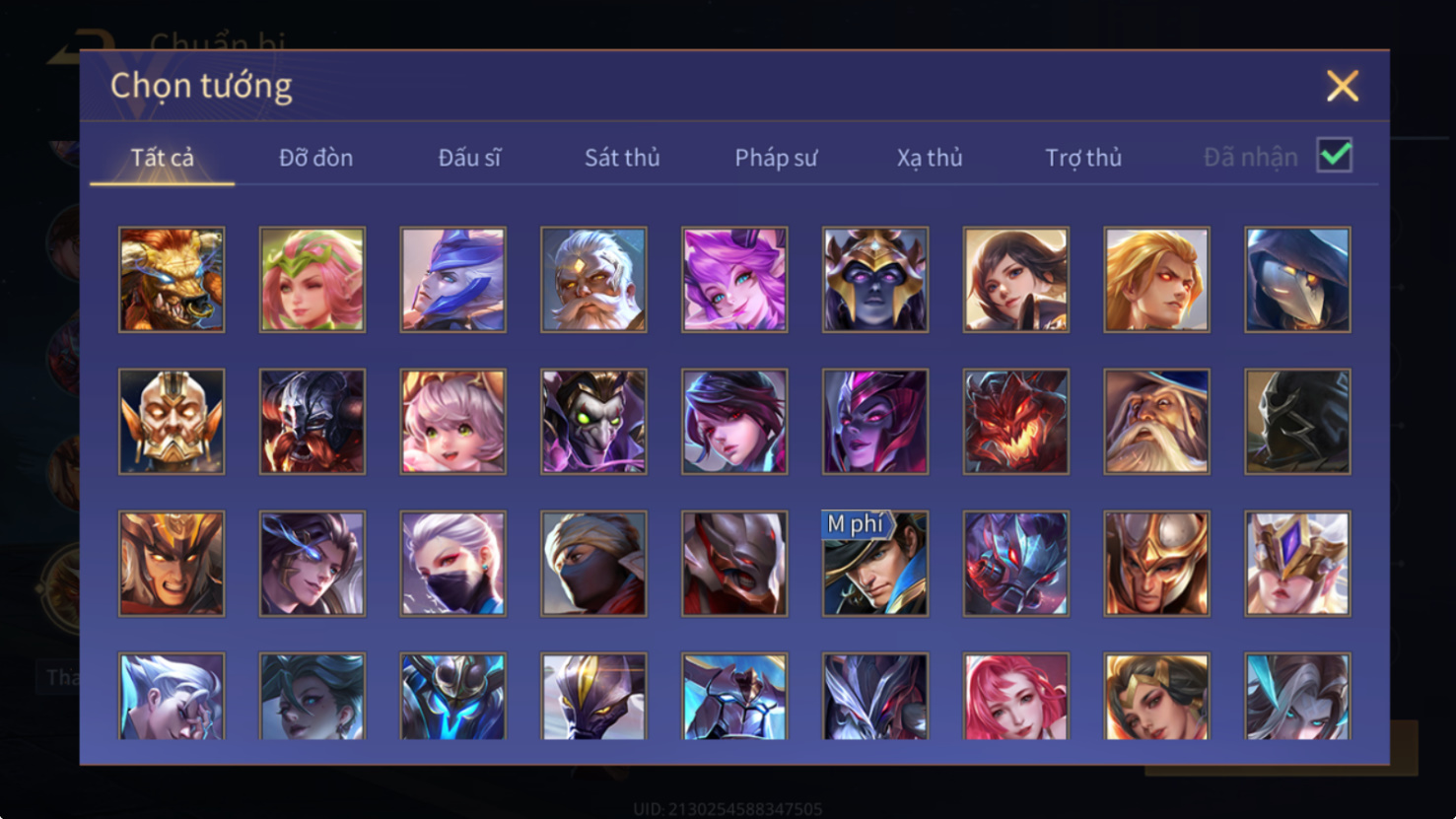Select the wizard with the blue hat and long beard
The image size is (1456, 819).
(x=1156, y=422)
